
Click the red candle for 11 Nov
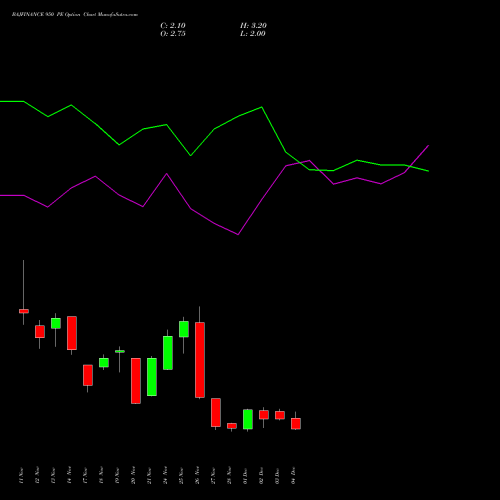24,311
